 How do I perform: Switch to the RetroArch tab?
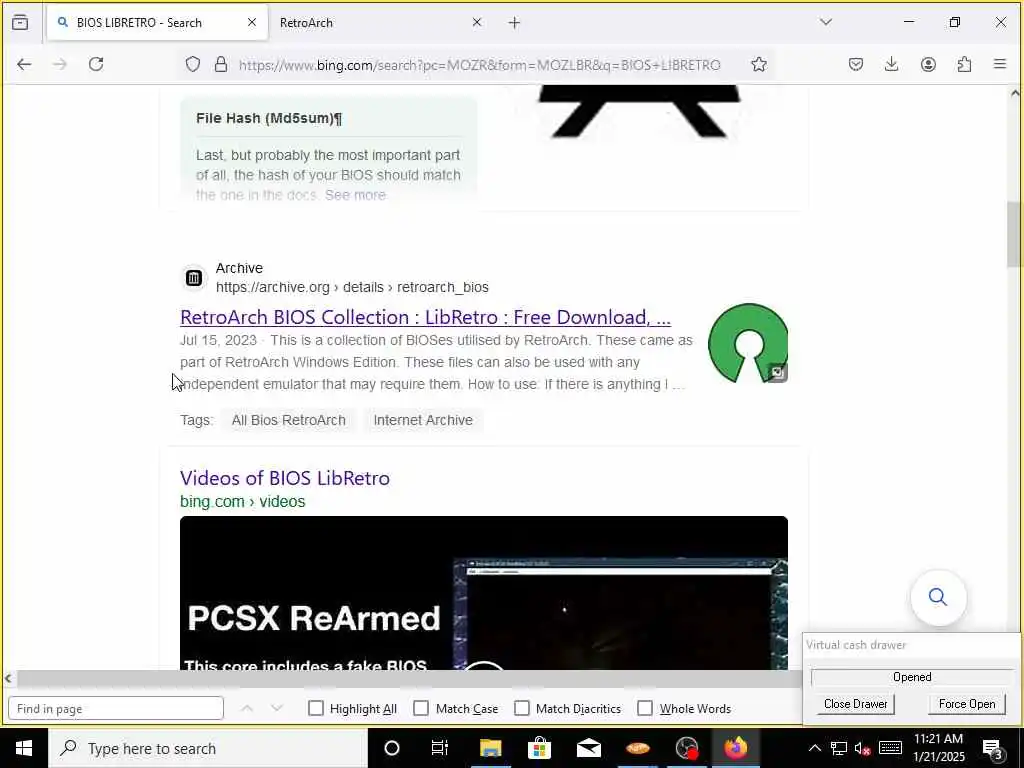tap(379, 23)
